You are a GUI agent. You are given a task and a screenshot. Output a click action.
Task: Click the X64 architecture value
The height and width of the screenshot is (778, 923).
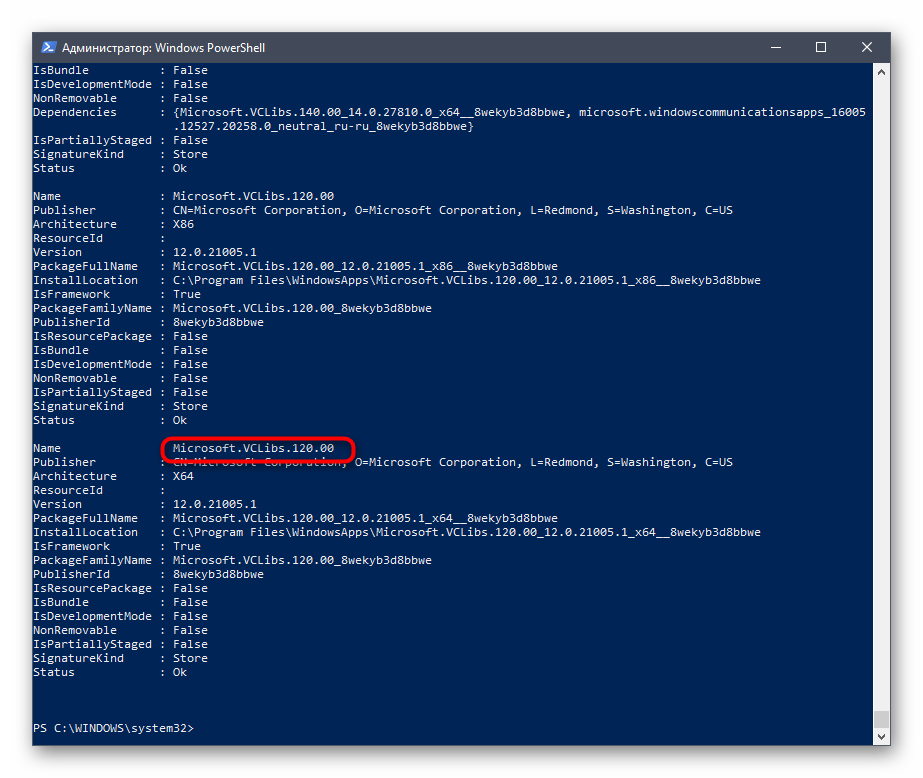pos(183,476)
